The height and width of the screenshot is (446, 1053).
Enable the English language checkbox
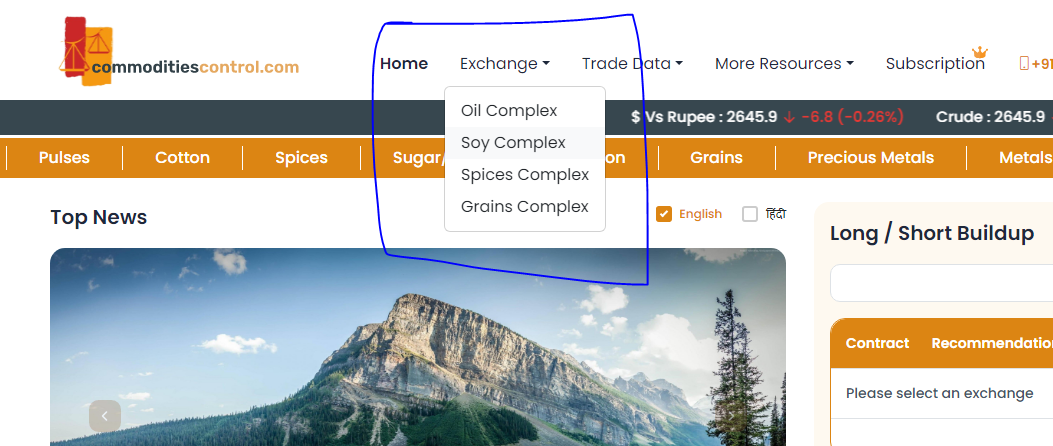click(x=664, y=214)
